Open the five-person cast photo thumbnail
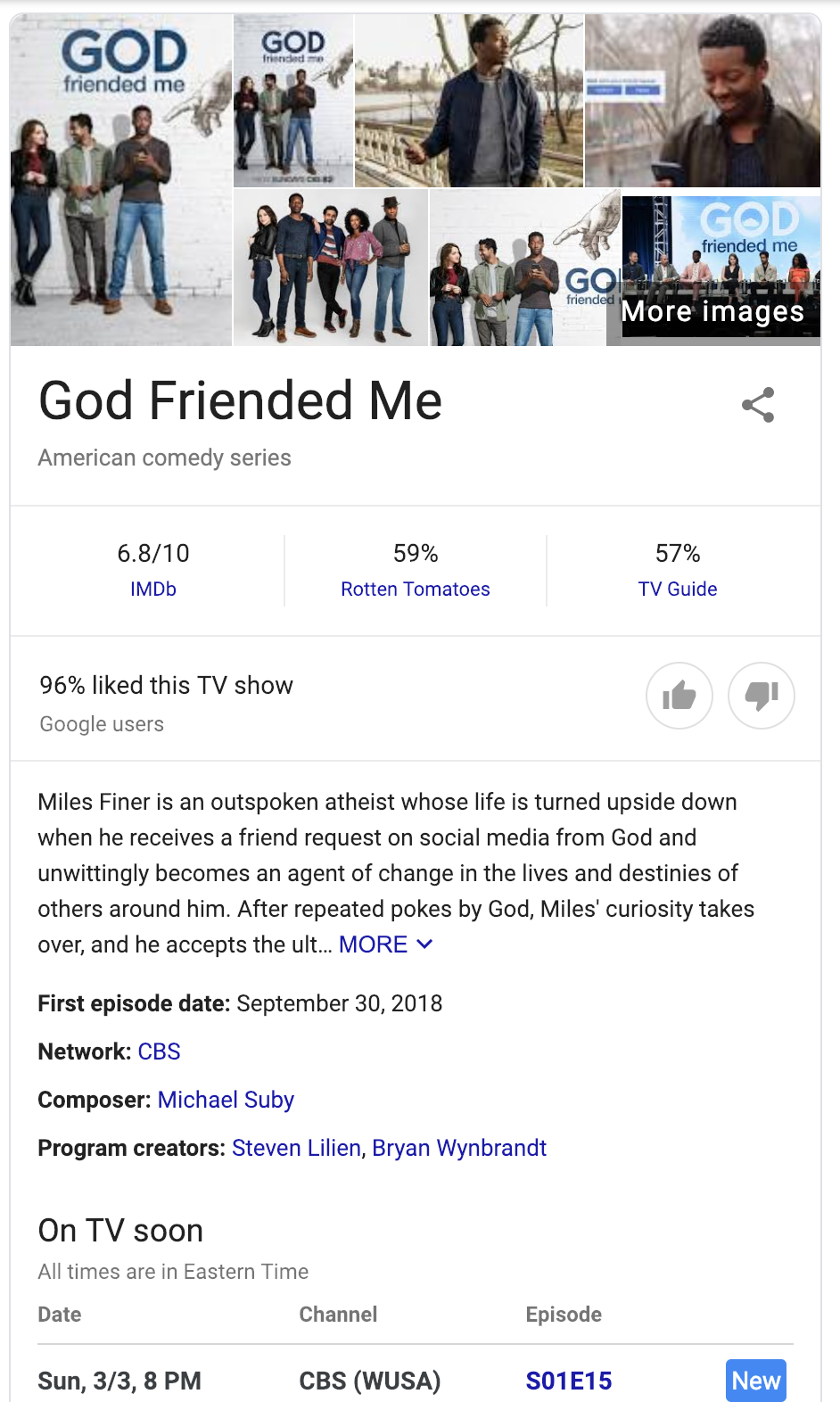Image resolution: width=840 pixels, height=1402 pixels. click(x=330, y=268)
